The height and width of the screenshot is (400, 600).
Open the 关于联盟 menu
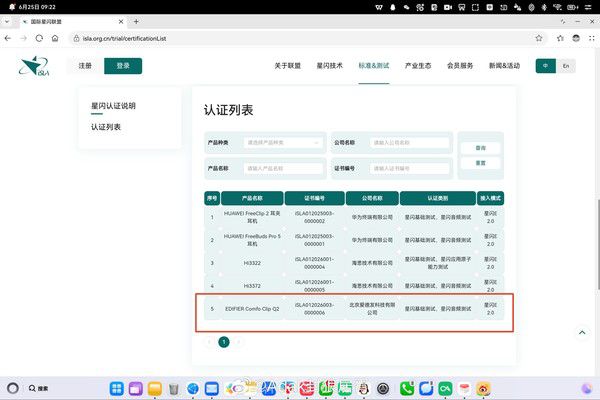(x=288, y=66)
